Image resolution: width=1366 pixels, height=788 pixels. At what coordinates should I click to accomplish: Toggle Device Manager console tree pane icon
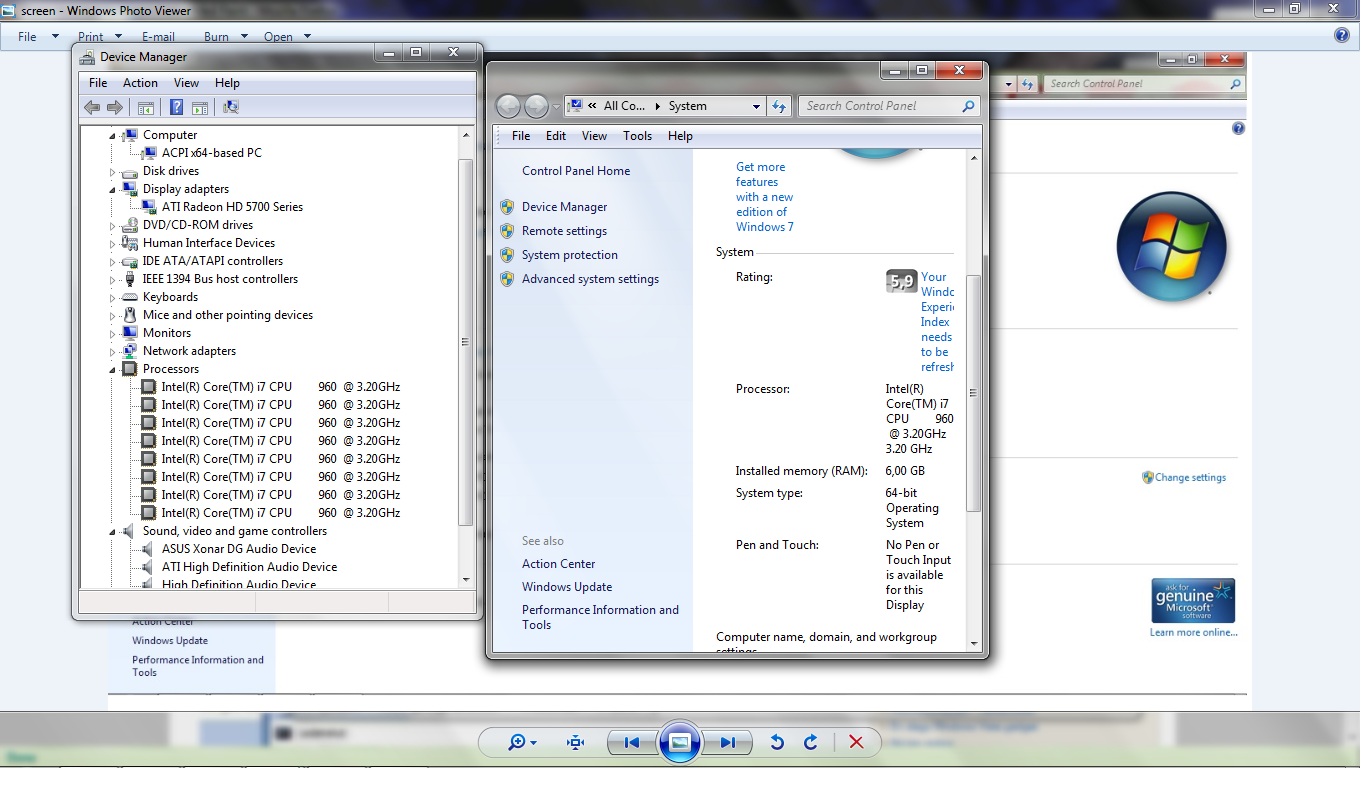click(146, 107)
